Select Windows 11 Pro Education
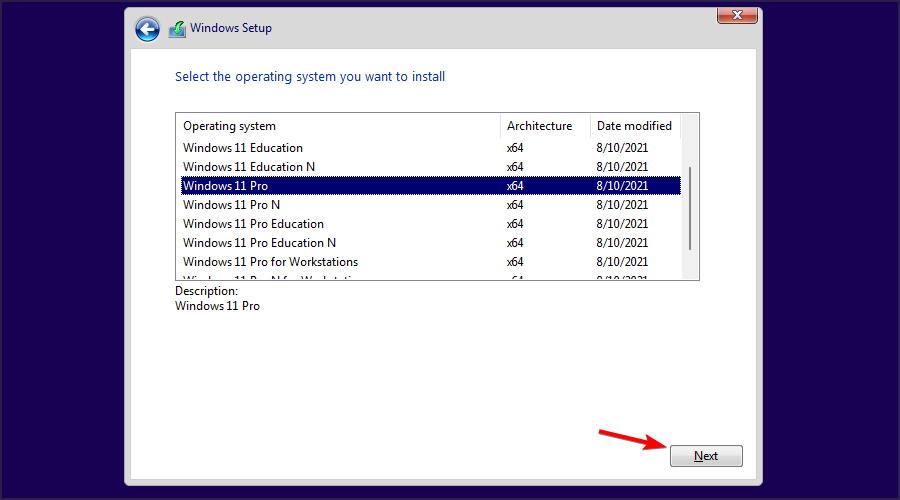The width and height of the screenshot is (900, 500). 253,224
